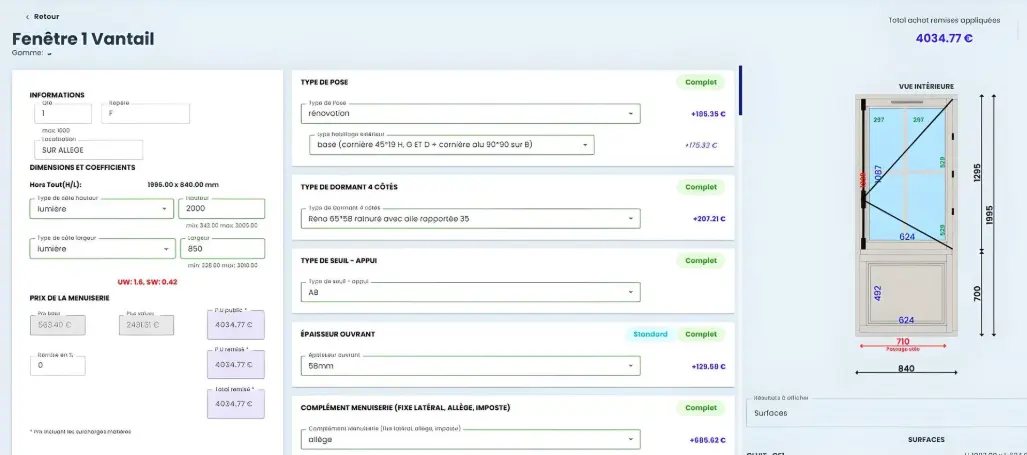Image resolution: width=1027 pixels, height=455 pixels.
Task: Click the Remise en % field
Action: pyautogui.click(x=57, y=366)
